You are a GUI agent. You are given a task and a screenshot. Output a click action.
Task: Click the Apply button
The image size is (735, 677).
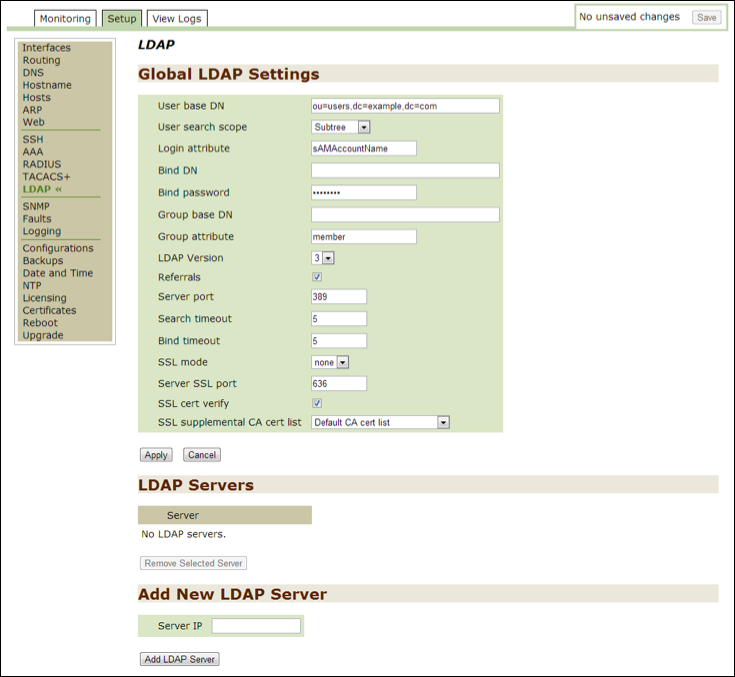coord(156,455)
